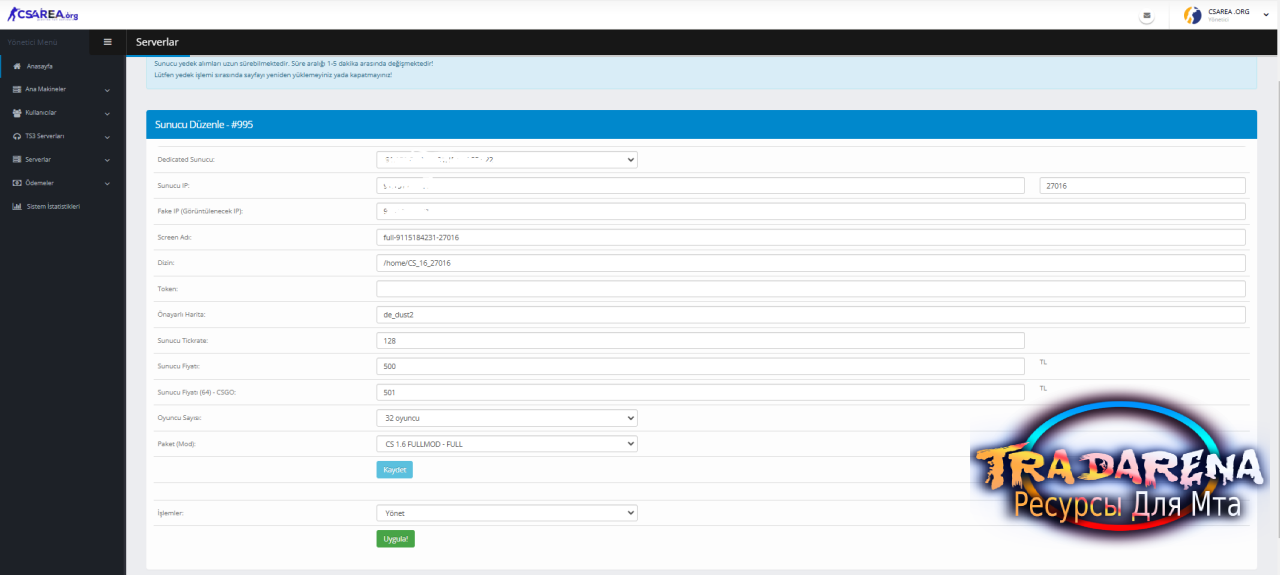Open the CSAREA.ORG user avatar menu
This screenshot has height=575, width=1280.
pyautogui.click(x=1192, y=15)
